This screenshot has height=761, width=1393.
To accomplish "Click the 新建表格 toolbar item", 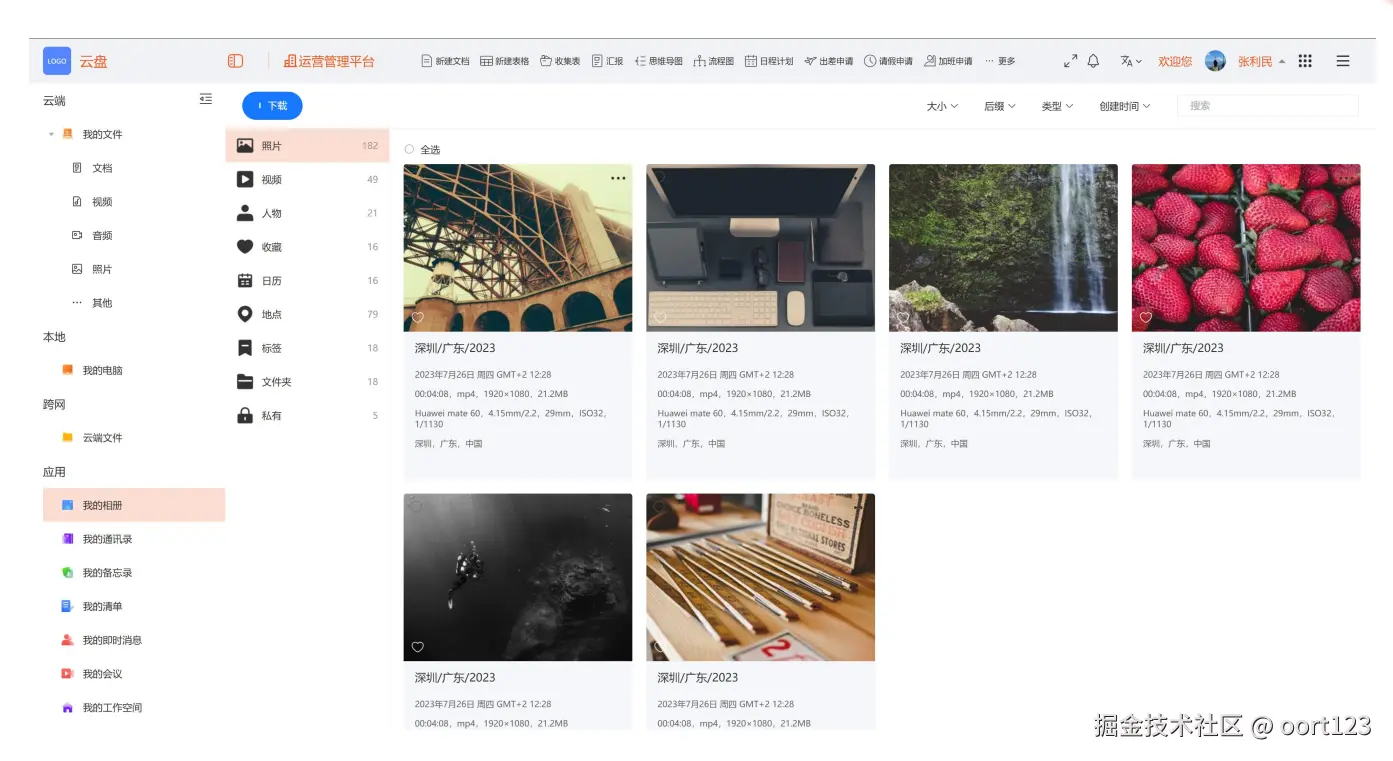I will pos(505,61).
